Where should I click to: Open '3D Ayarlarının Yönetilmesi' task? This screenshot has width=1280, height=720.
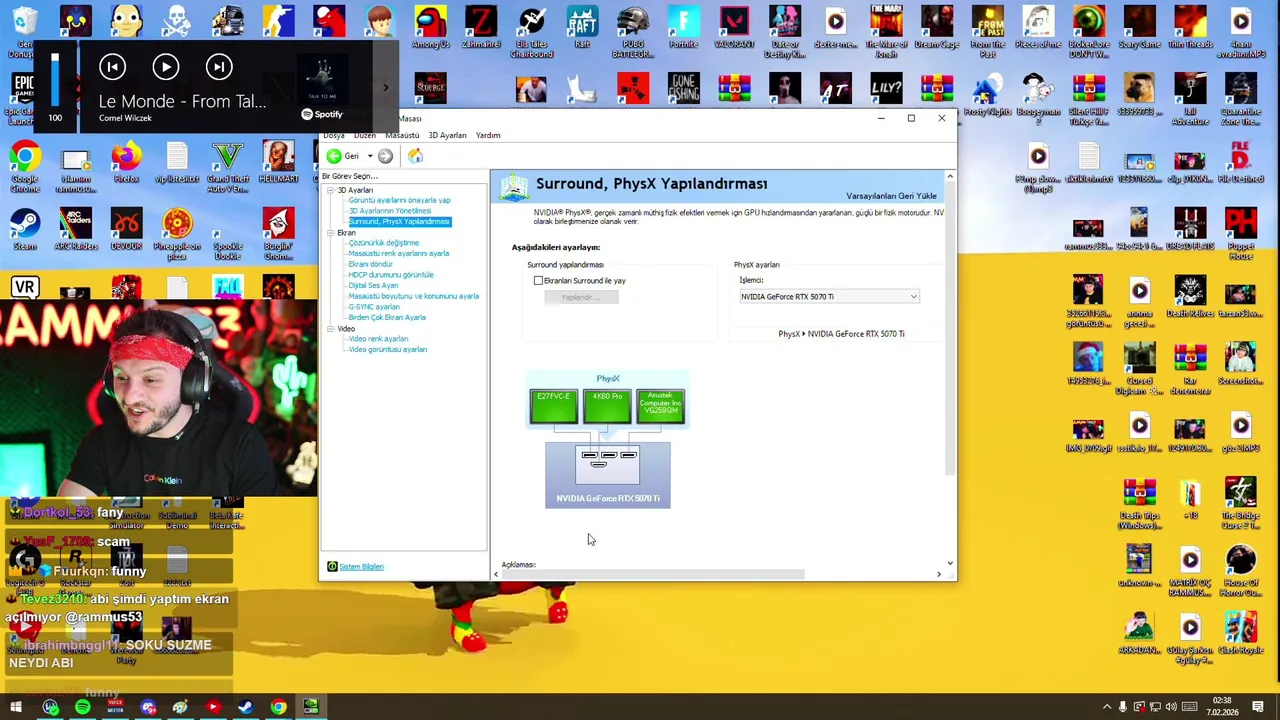[x=390, y=211]
